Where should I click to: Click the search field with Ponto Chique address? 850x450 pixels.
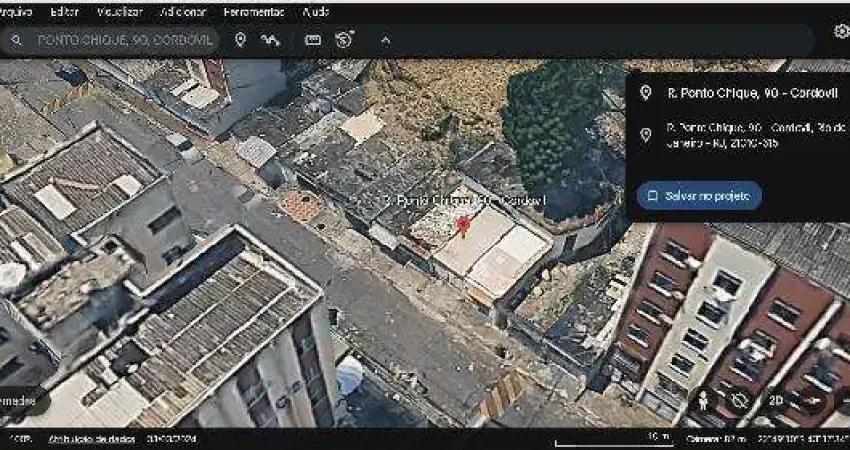[124, 41]
